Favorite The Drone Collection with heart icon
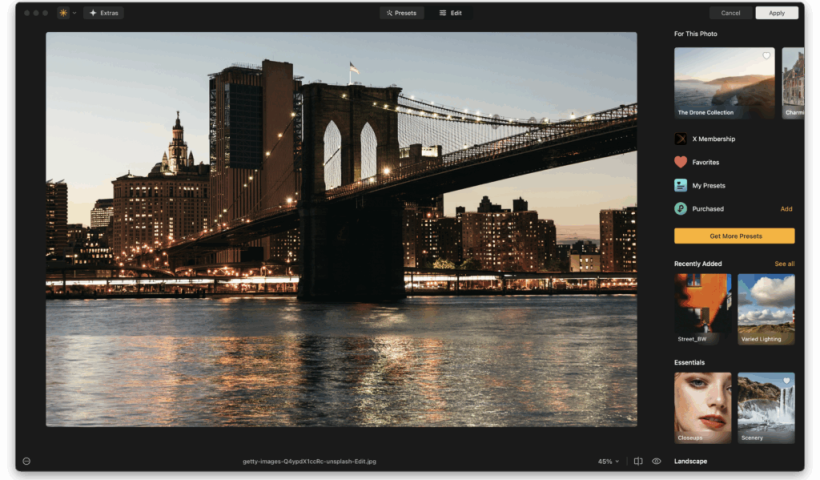Screen dimensions: 820x480 [766, 56]
